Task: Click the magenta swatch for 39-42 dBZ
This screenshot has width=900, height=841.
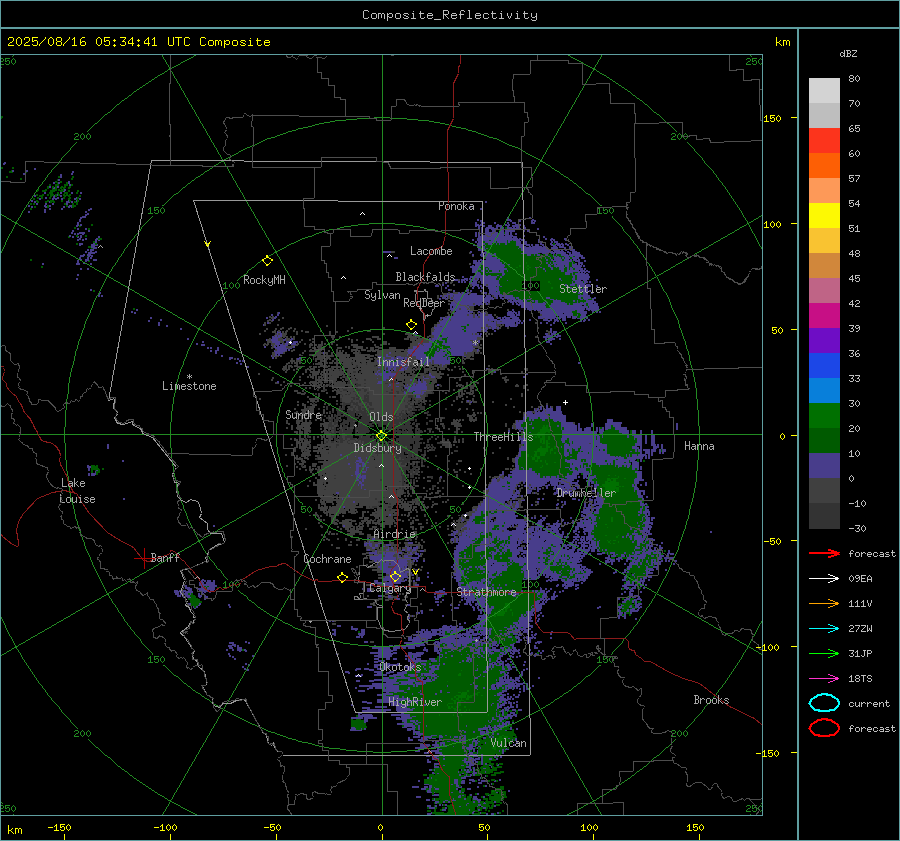Action: point(824,316)
